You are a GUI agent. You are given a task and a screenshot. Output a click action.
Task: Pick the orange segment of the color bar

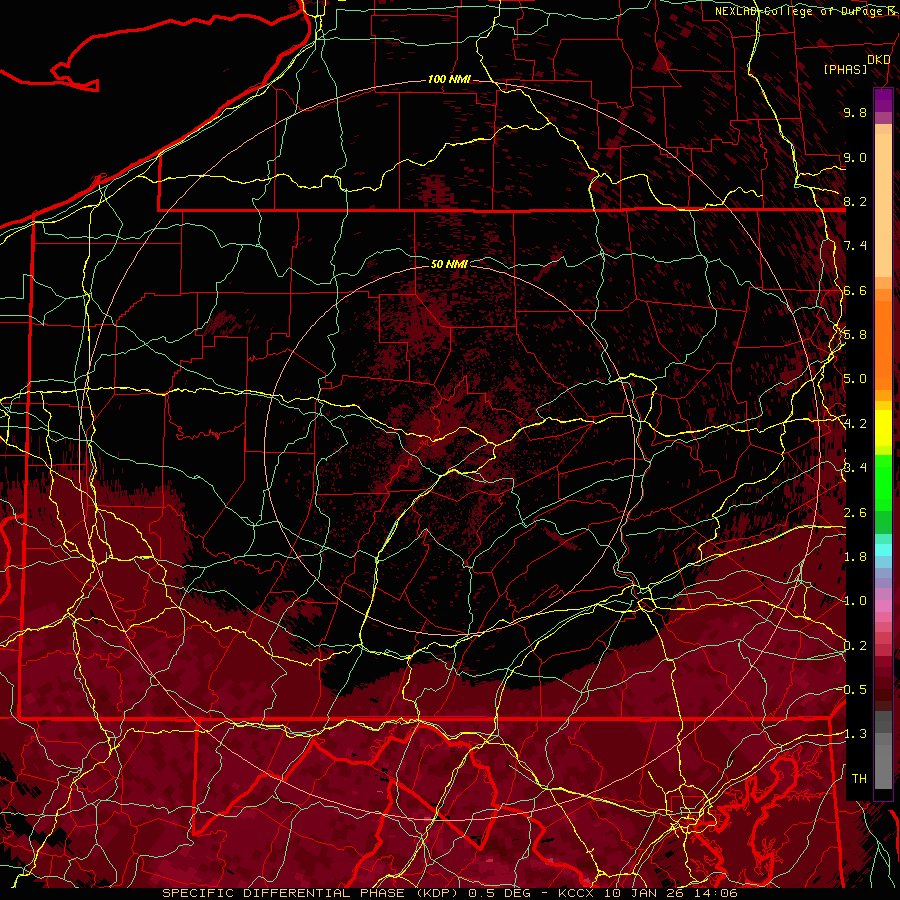(883, 344)
